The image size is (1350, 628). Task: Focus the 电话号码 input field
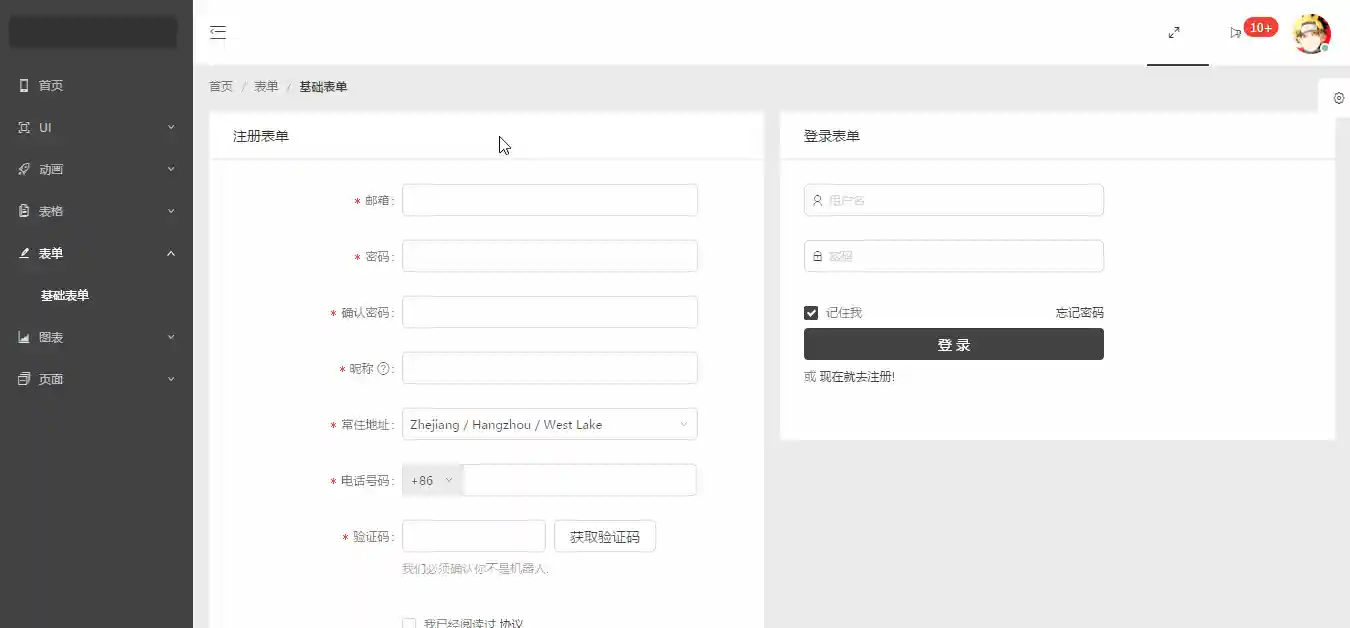(580, 480)
